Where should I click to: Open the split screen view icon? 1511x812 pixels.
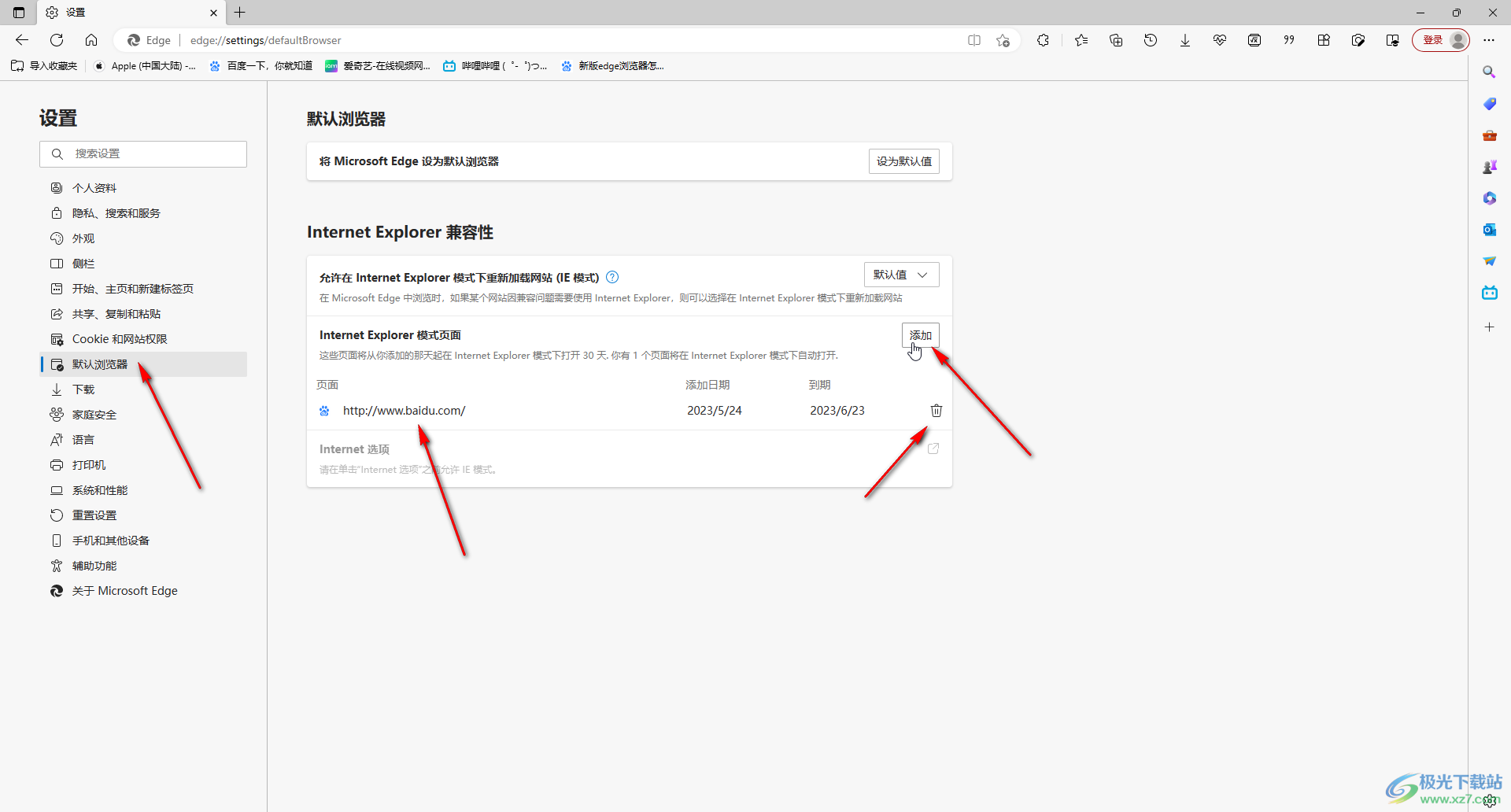974,40
